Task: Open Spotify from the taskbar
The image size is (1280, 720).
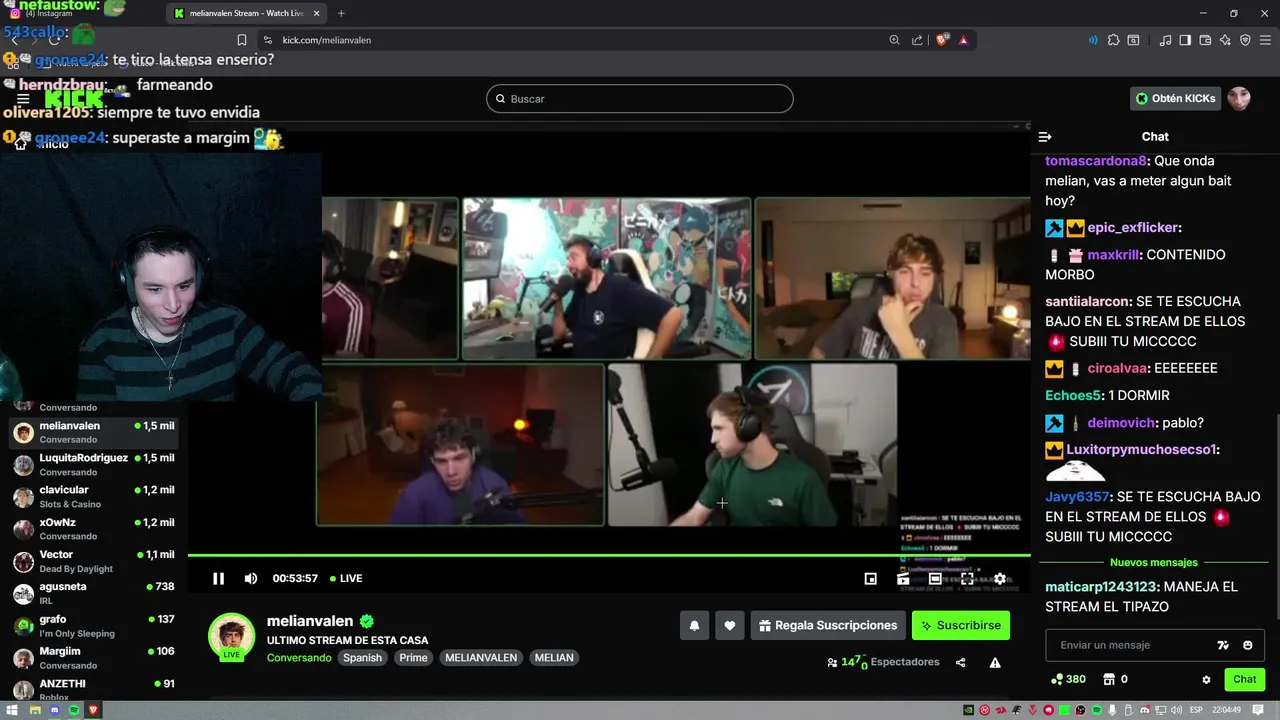Action: 75,710
